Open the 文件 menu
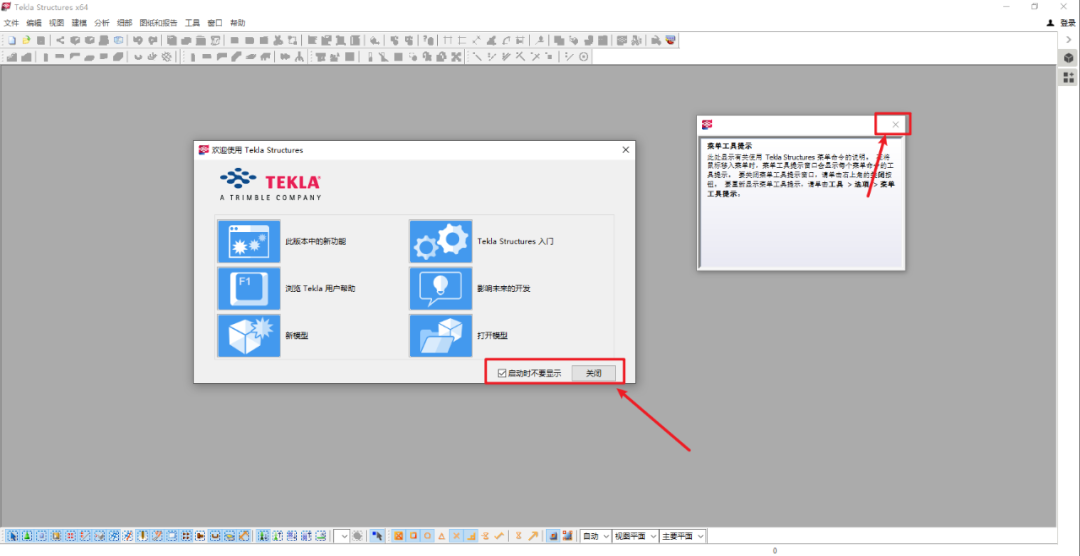Image resolution: width=1080 pixels, height=556 pixels. (x=12, y=22)
